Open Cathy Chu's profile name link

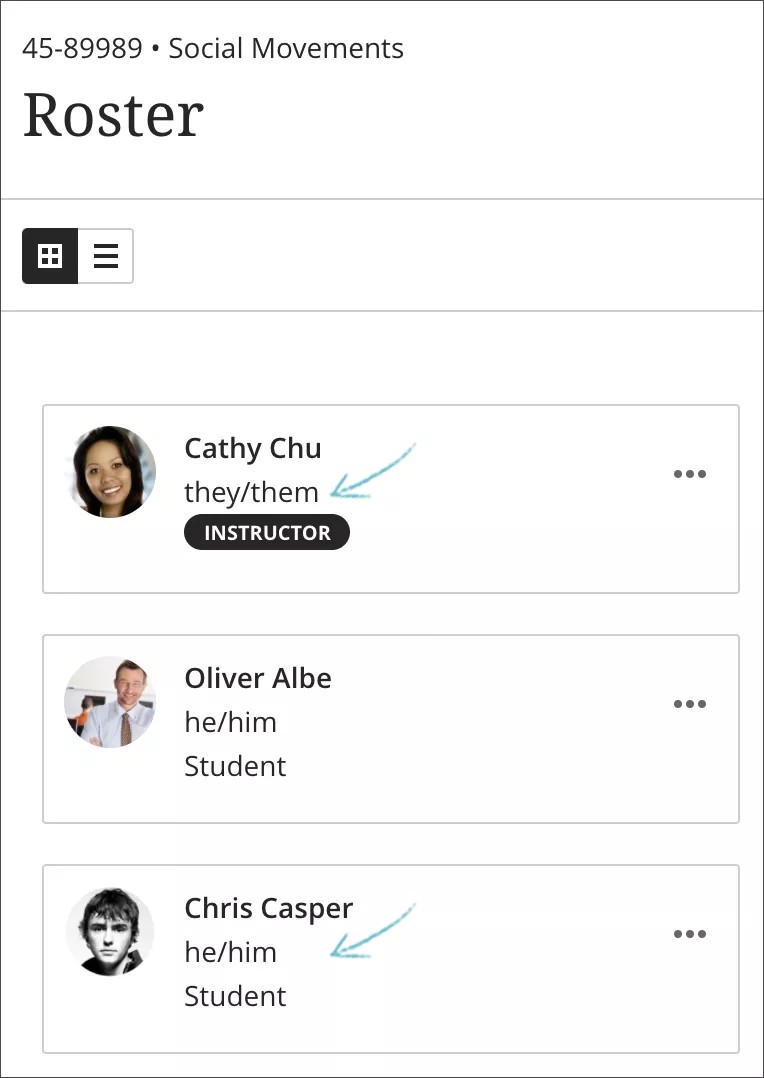tap(252, 448)
